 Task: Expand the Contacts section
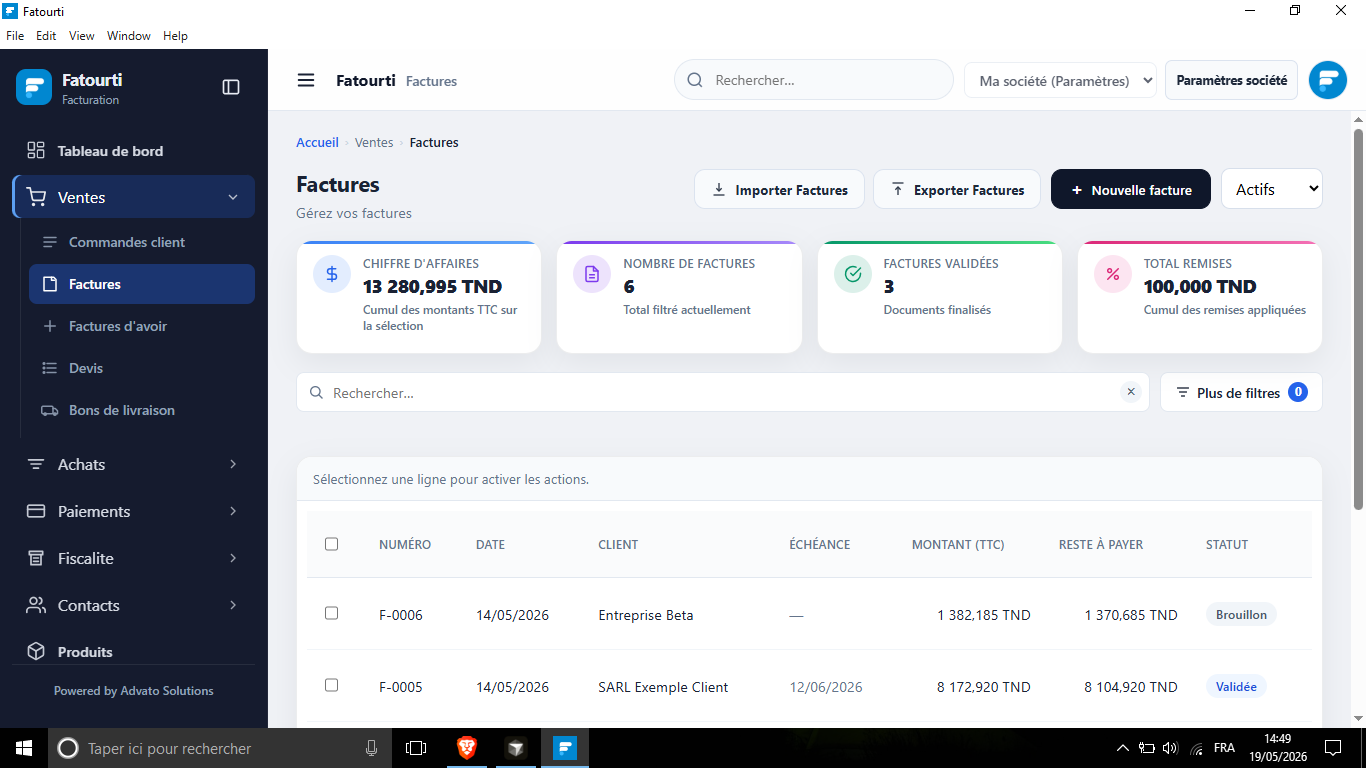tap(233, 605)
